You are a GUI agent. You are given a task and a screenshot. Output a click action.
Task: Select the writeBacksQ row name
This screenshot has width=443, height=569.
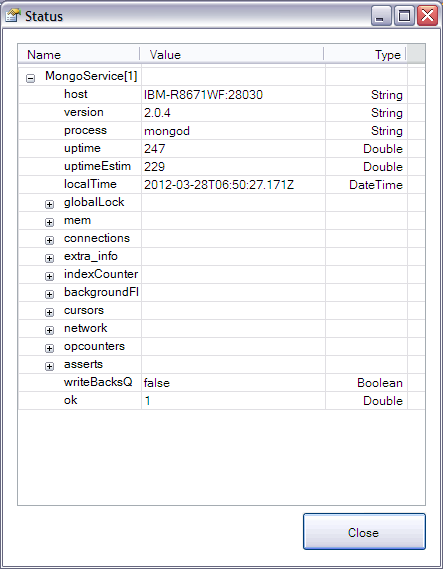click(x=98, y=382)
